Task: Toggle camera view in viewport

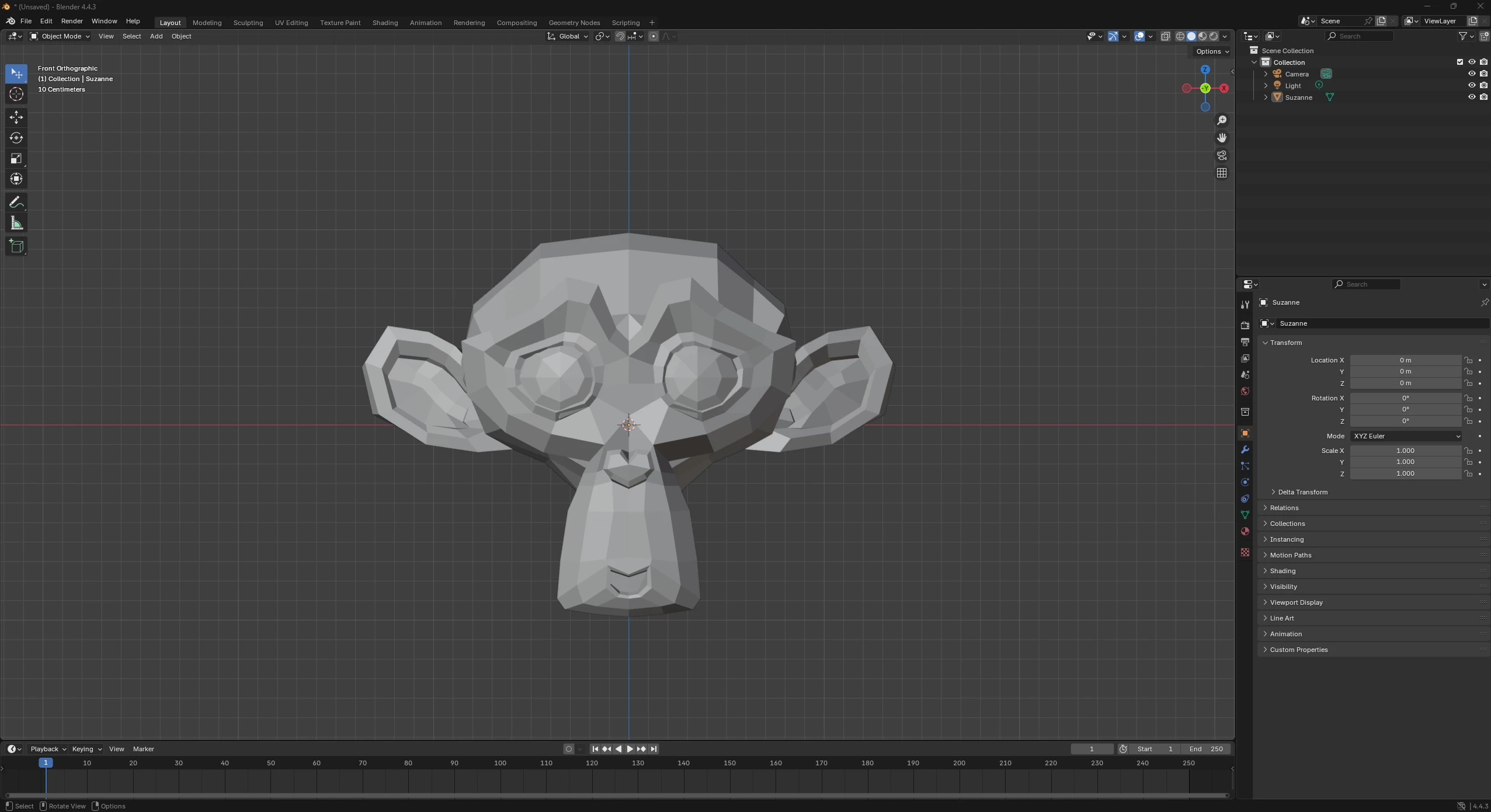Action: pos(1221,155)
